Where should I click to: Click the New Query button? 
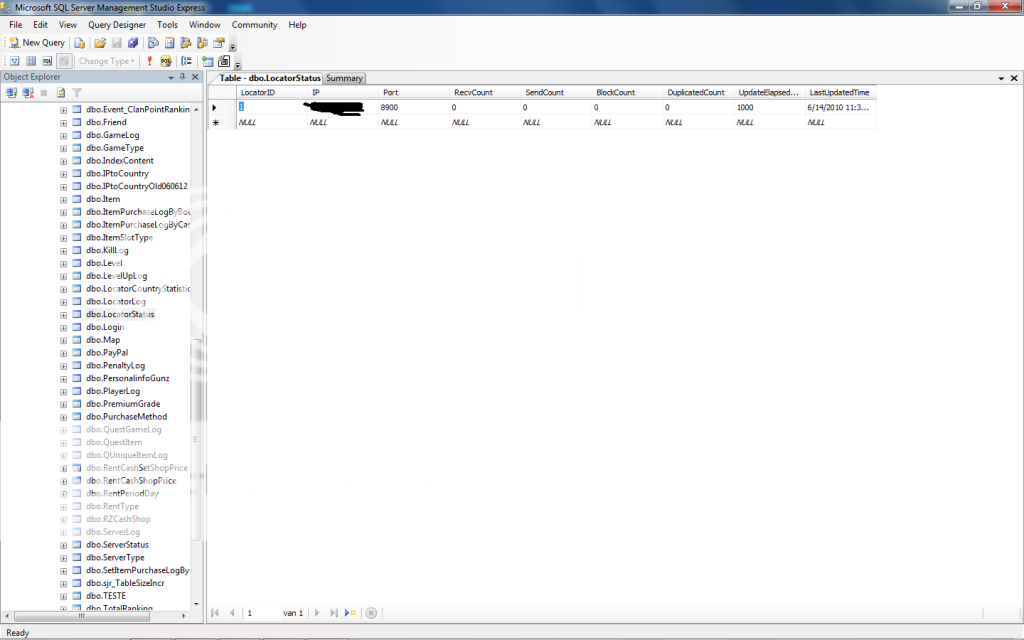pos(36,43)
